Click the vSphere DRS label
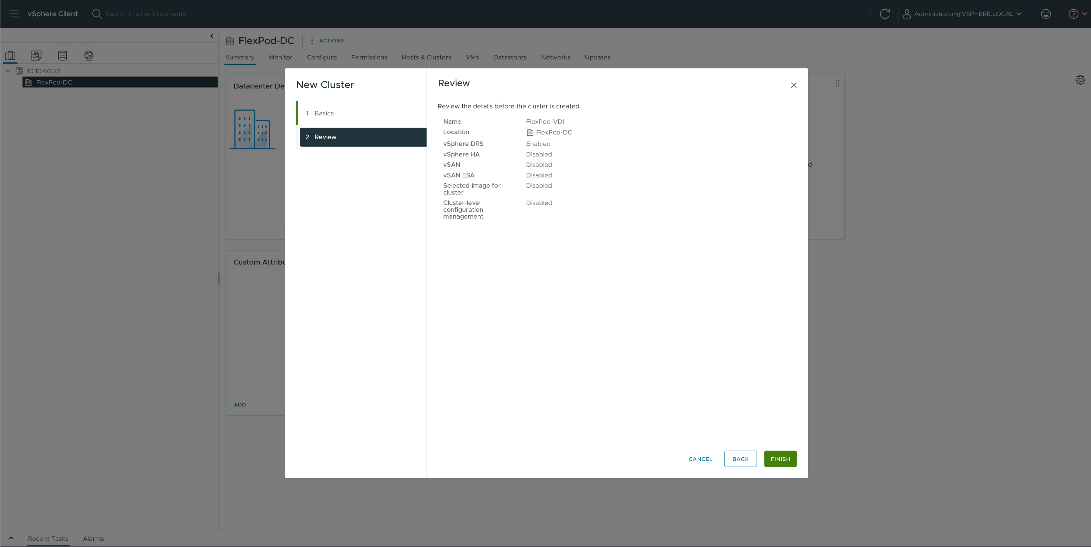This screenshot has height=547, width=1091. 463,144
